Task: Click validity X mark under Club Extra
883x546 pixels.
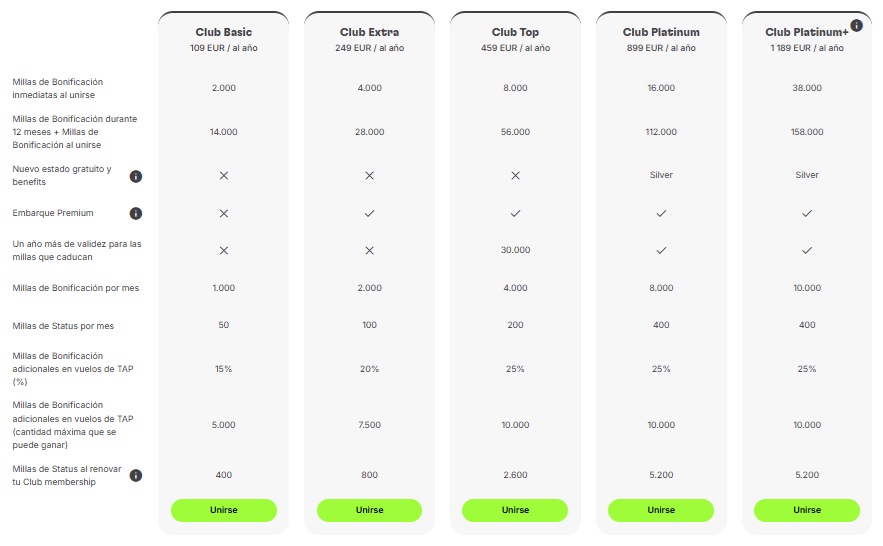Action: tap(369, 250)
